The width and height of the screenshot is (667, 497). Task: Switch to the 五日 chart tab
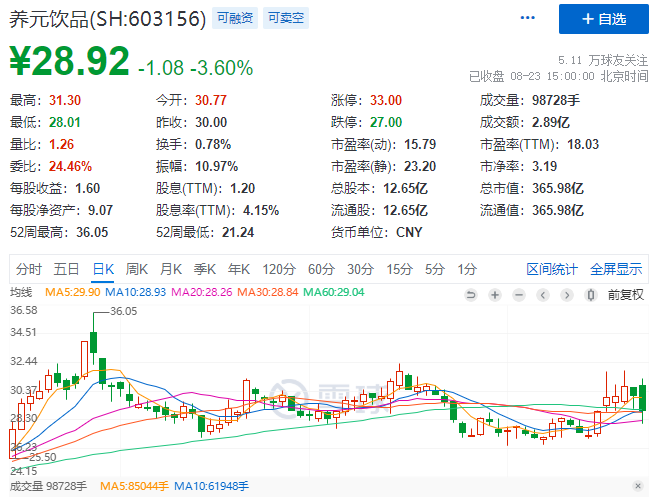[66, 269]
